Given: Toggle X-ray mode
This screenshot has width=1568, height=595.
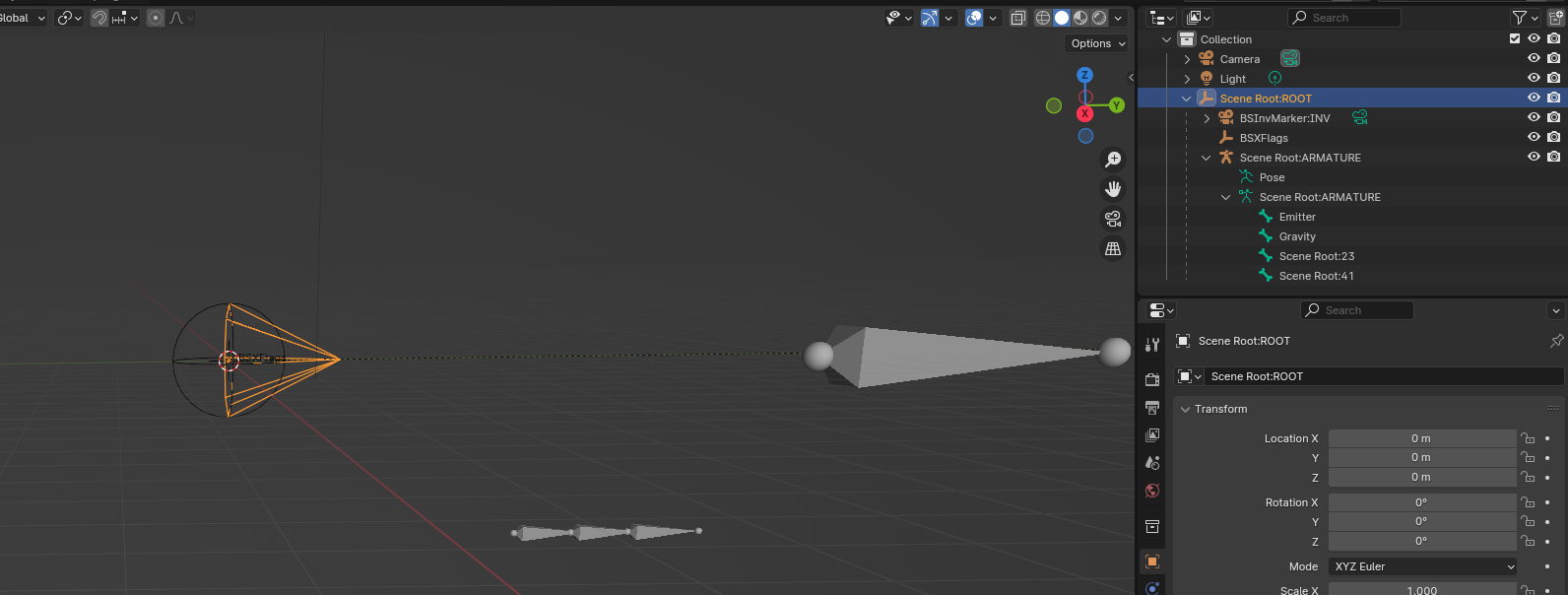Looking at the screenshot, I should click(x=1018, y=18).
